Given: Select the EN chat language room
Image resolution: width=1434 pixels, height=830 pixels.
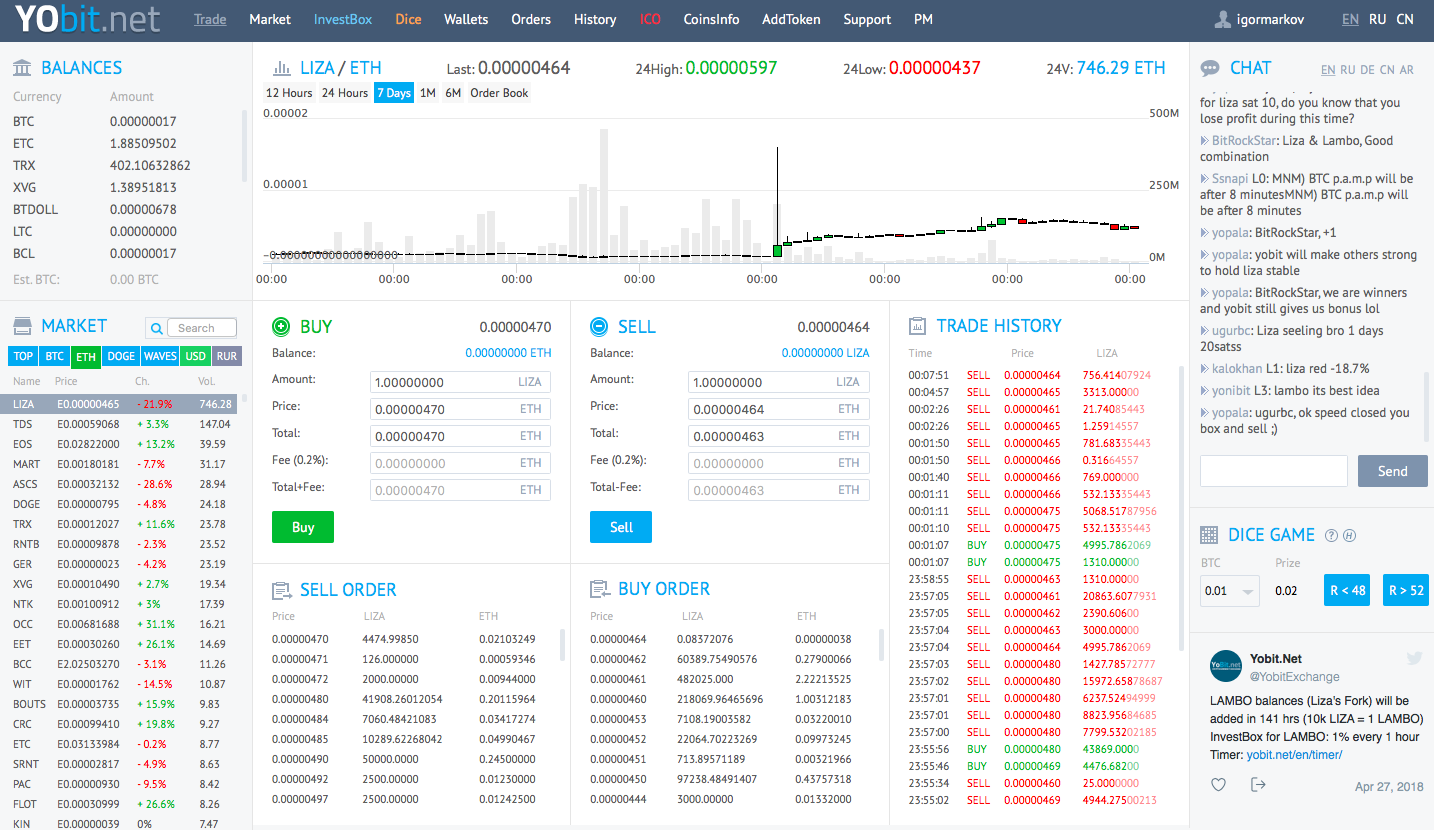Looking at the screenshot, I should (1328, 70).
